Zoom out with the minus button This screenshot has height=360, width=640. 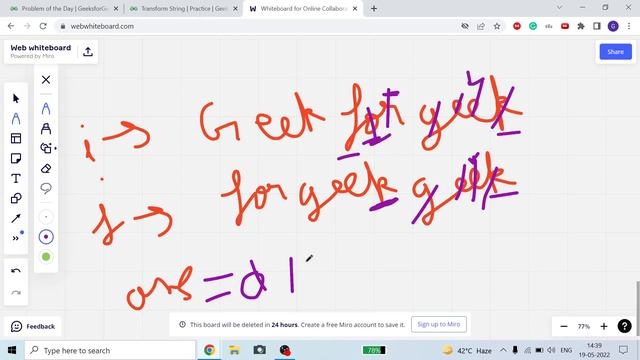tap(564, 326)
